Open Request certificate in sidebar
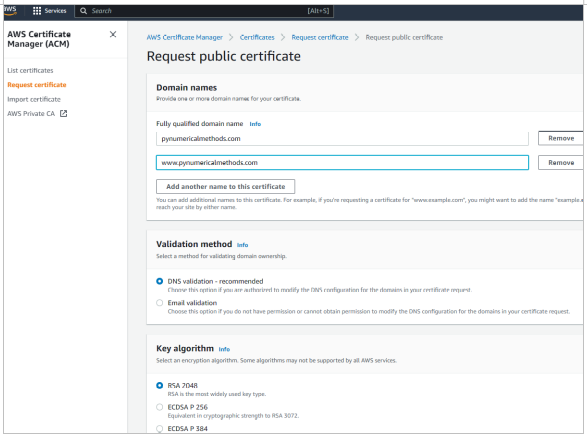This screenshot has width=587, height=436. (x=37, y=85)
